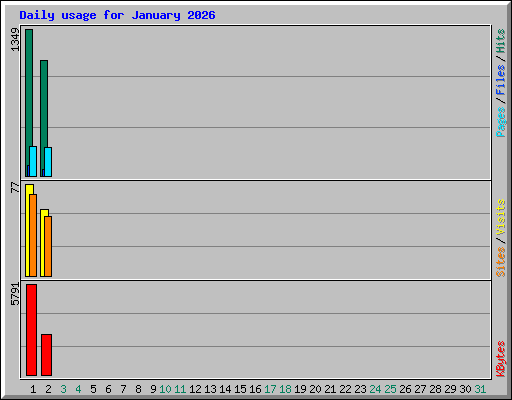Click green day label 11 on x-axis
This screenshot has height=400, width=512.
pos(180,389)
